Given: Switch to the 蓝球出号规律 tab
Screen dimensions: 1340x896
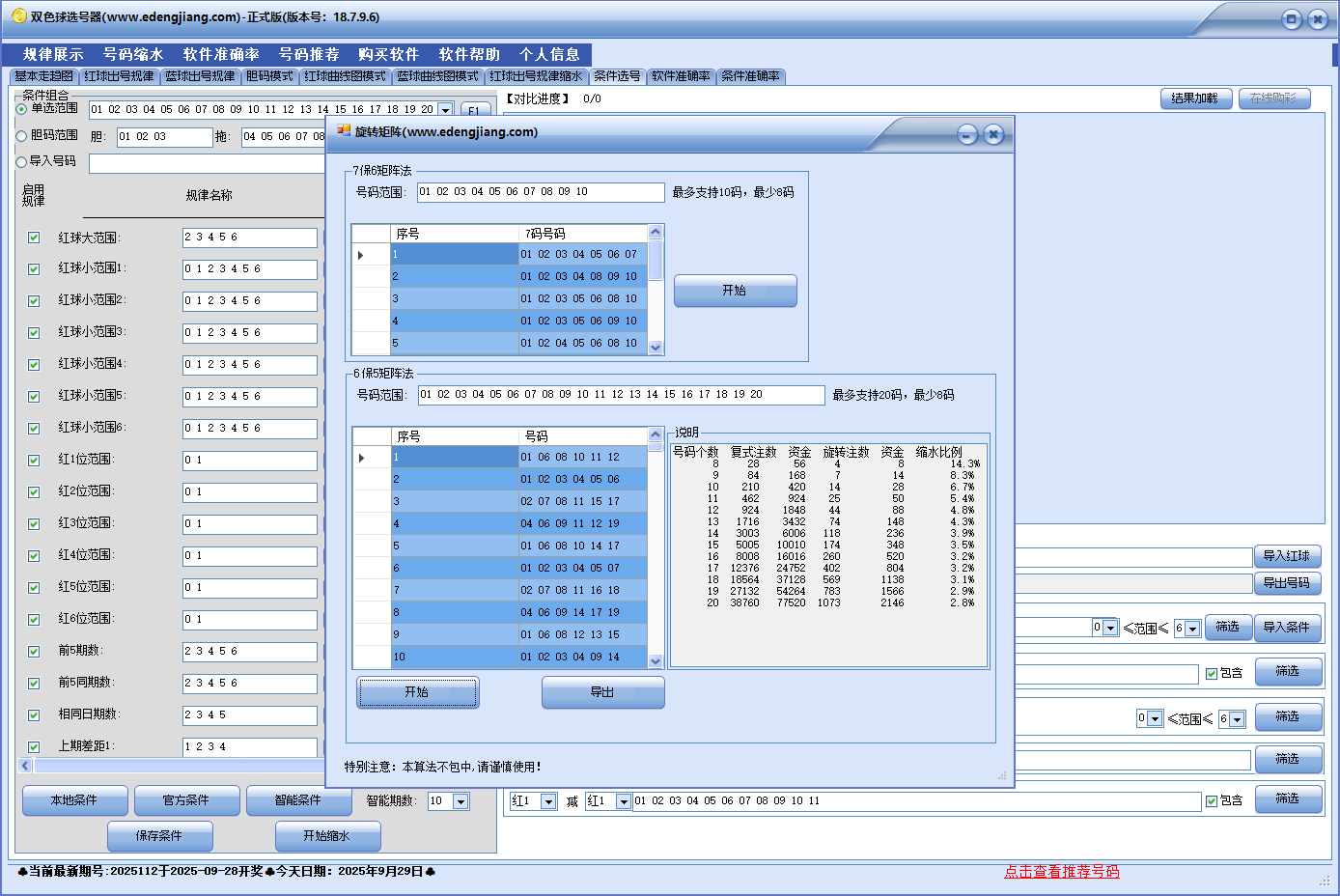Looking at the screenshot, I should pyautogui.click(x=200, y=76).
